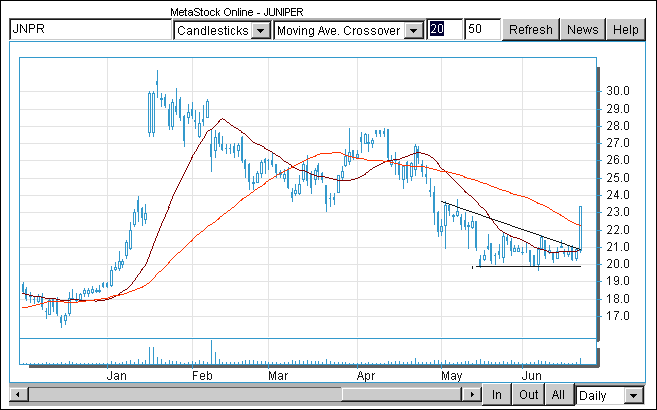Click the Apr label on the time axis

coord(366,376)
